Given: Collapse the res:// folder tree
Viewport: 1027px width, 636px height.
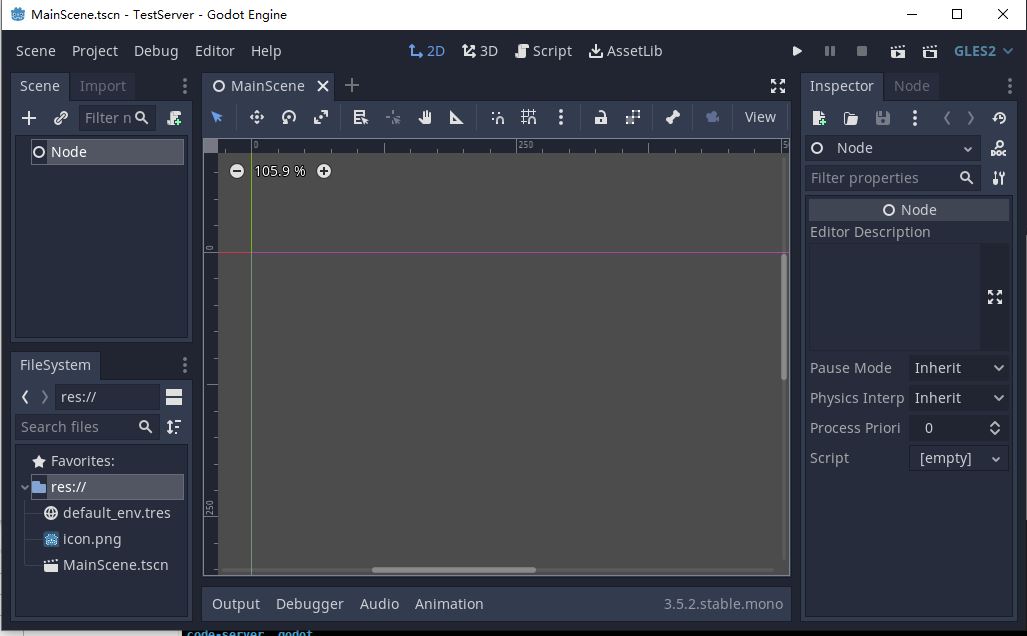Looking at the screenshot, I should point(25,487).
